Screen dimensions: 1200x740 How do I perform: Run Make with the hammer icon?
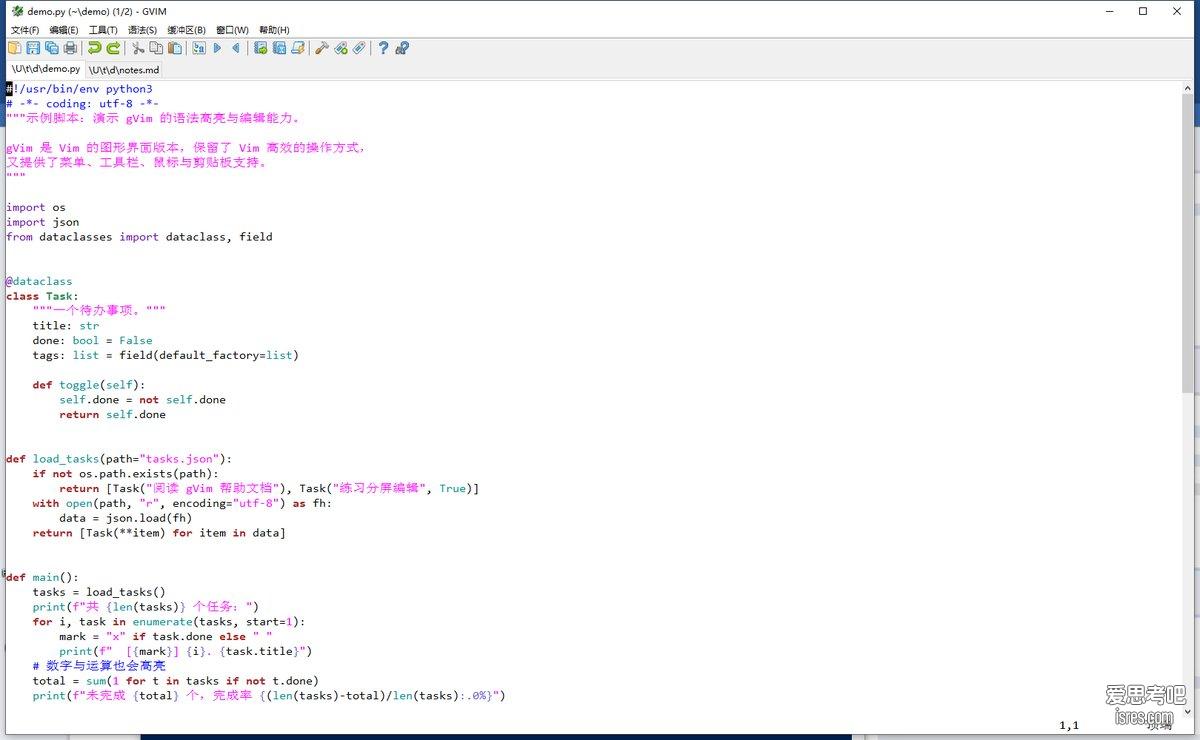tap(322, 48)
